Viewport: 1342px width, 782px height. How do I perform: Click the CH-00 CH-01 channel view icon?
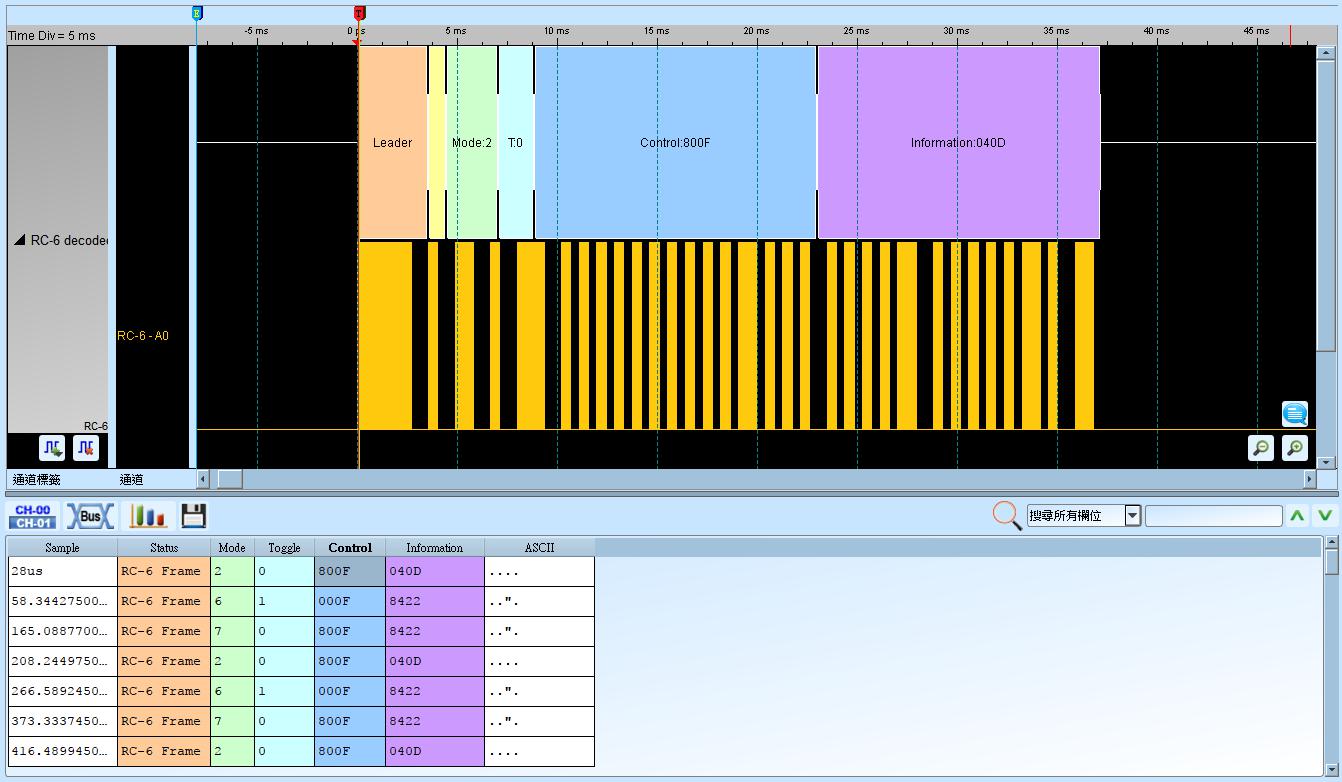33,516
